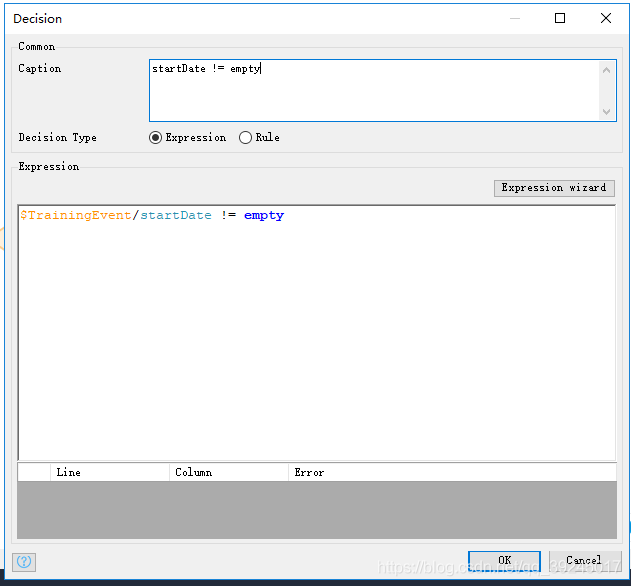
Task: Open the help icon at bottom left
Action: pos(25,562)
